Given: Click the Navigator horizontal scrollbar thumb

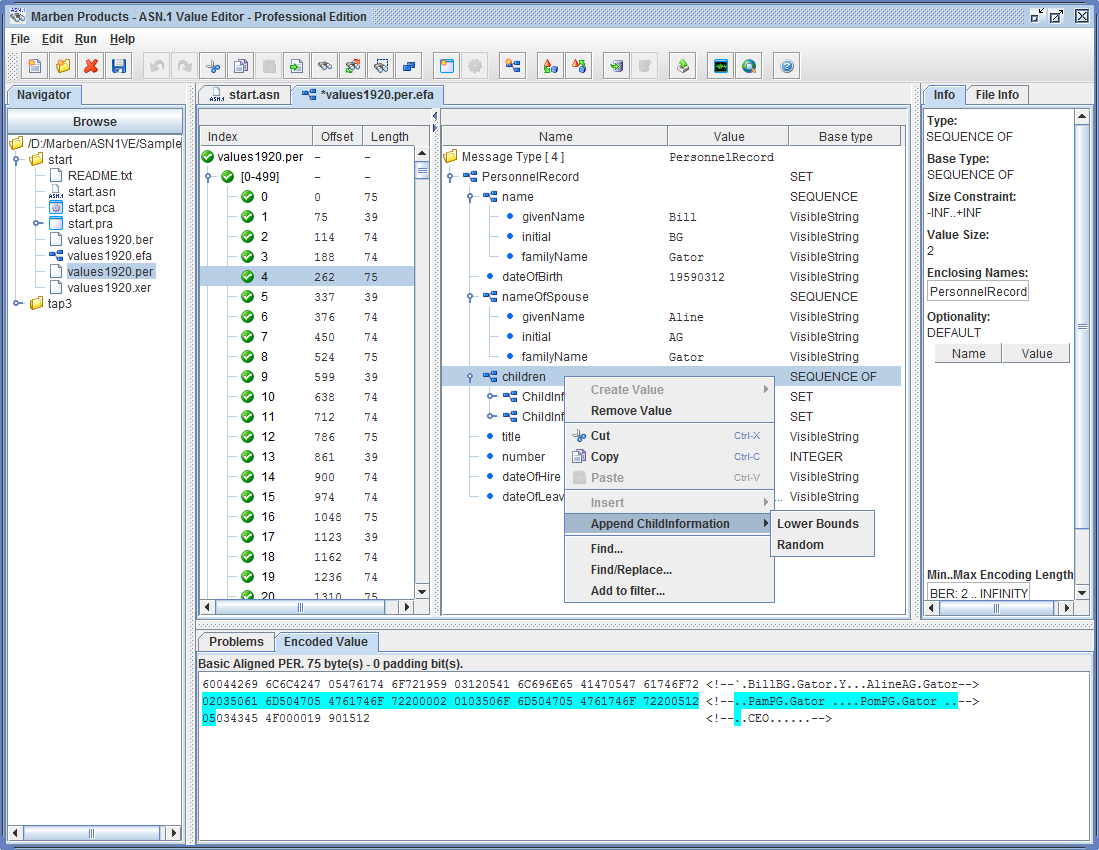Looking at the screenshot, I should [x=91, y=833].
